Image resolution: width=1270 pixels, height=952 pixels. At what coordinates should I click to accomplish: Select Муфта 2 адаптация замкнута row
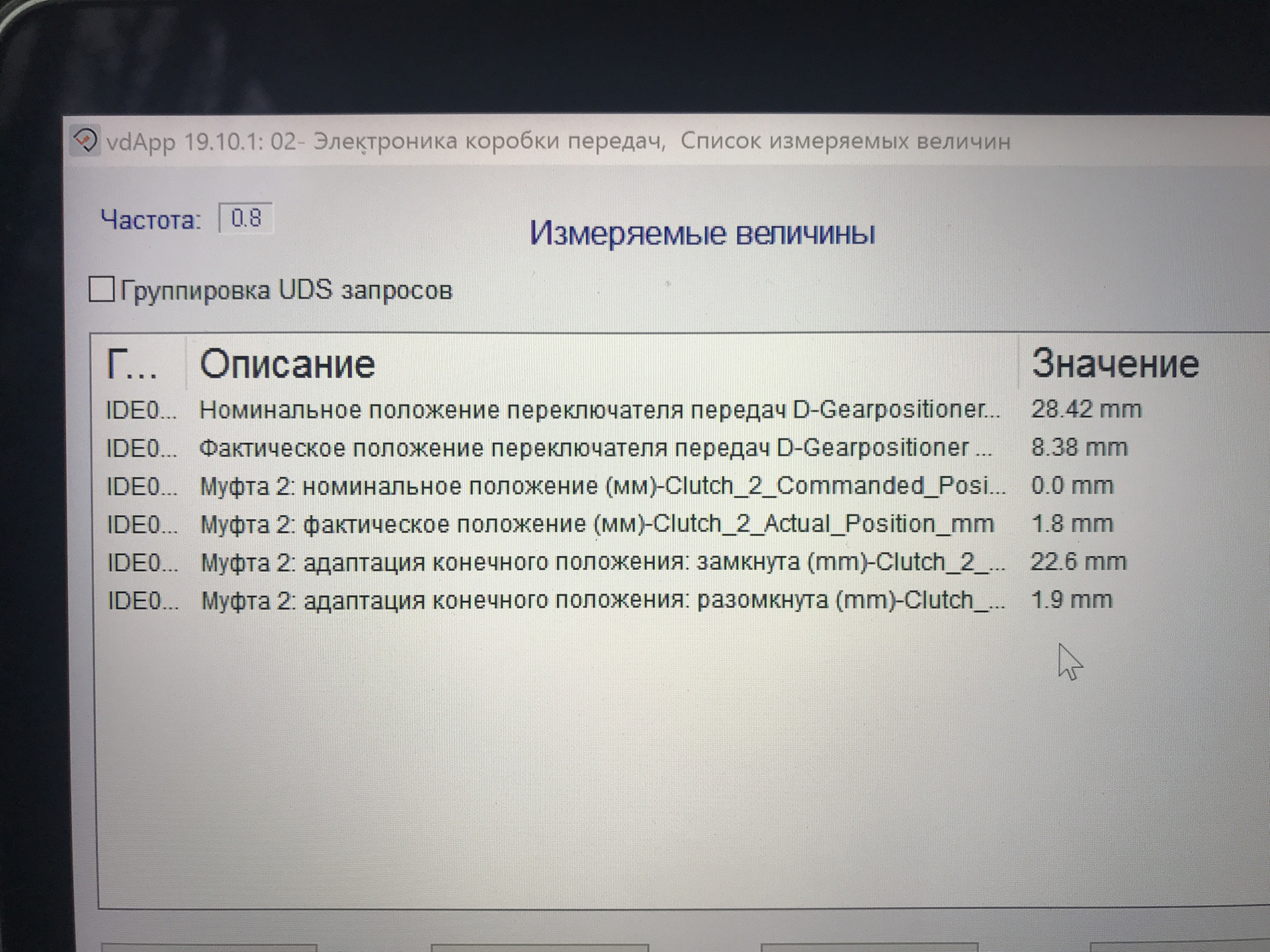click(602, 563)
